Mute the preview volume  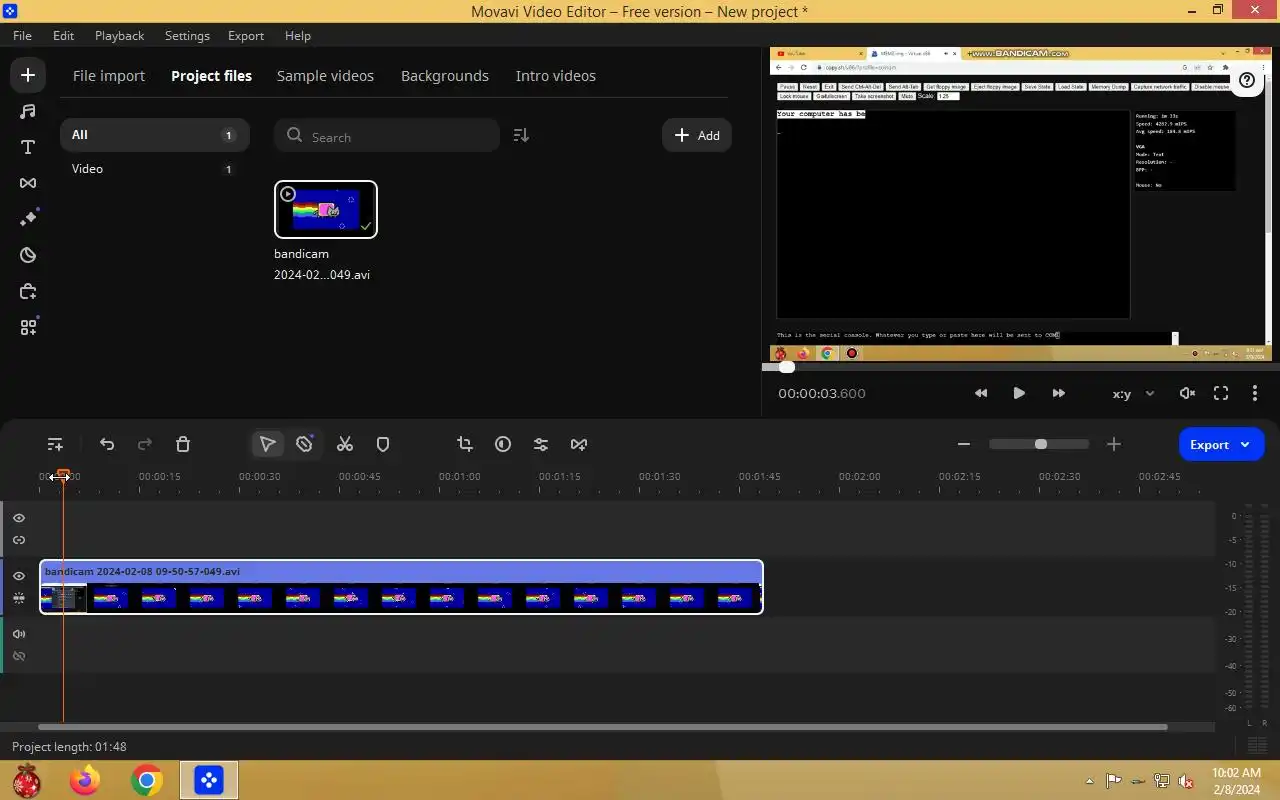click(x=1187, y=393)
